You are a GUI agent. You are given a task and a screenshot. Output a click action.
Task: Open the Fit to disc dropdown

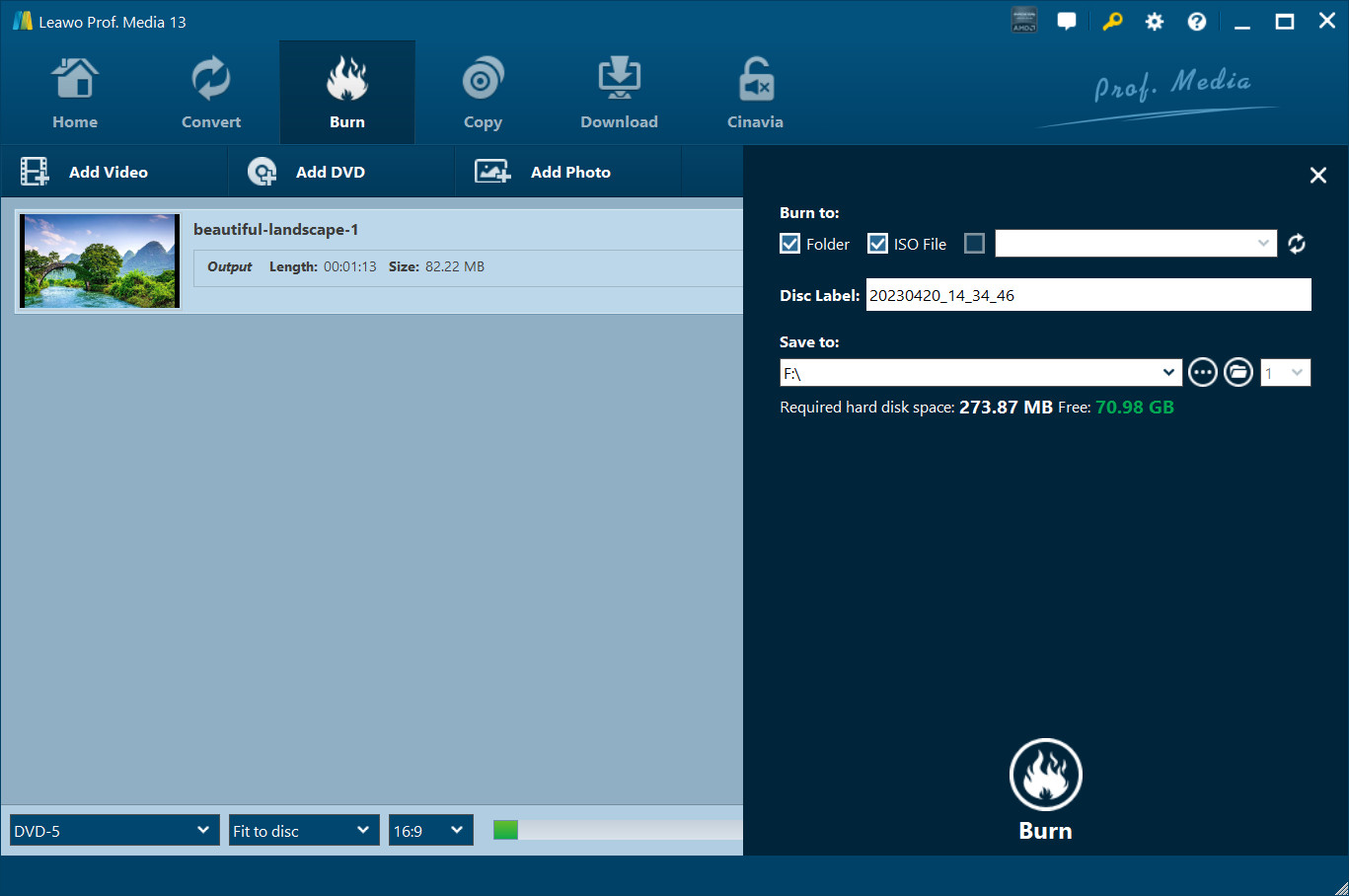click(304, 831)
